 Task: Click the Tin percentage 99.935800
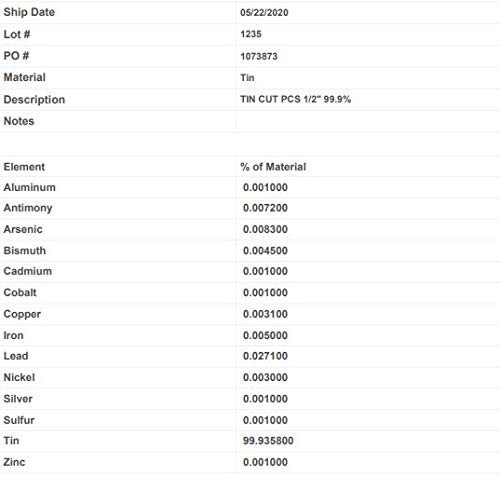coord(268,441)
